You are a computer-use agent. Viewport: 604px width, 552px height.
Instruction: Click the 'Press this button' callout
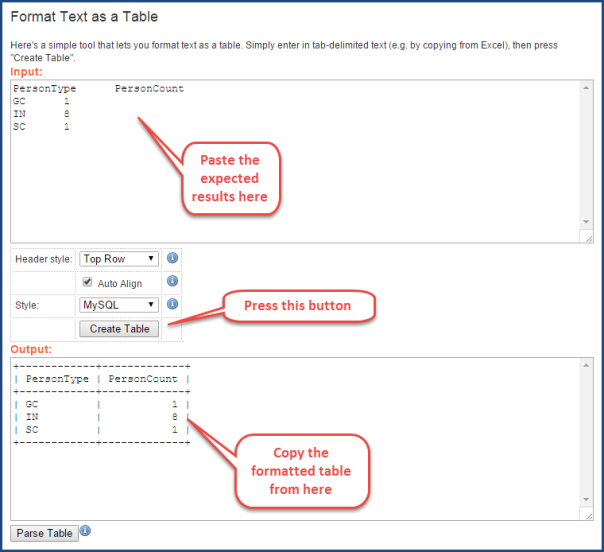[x=297, y=305]
